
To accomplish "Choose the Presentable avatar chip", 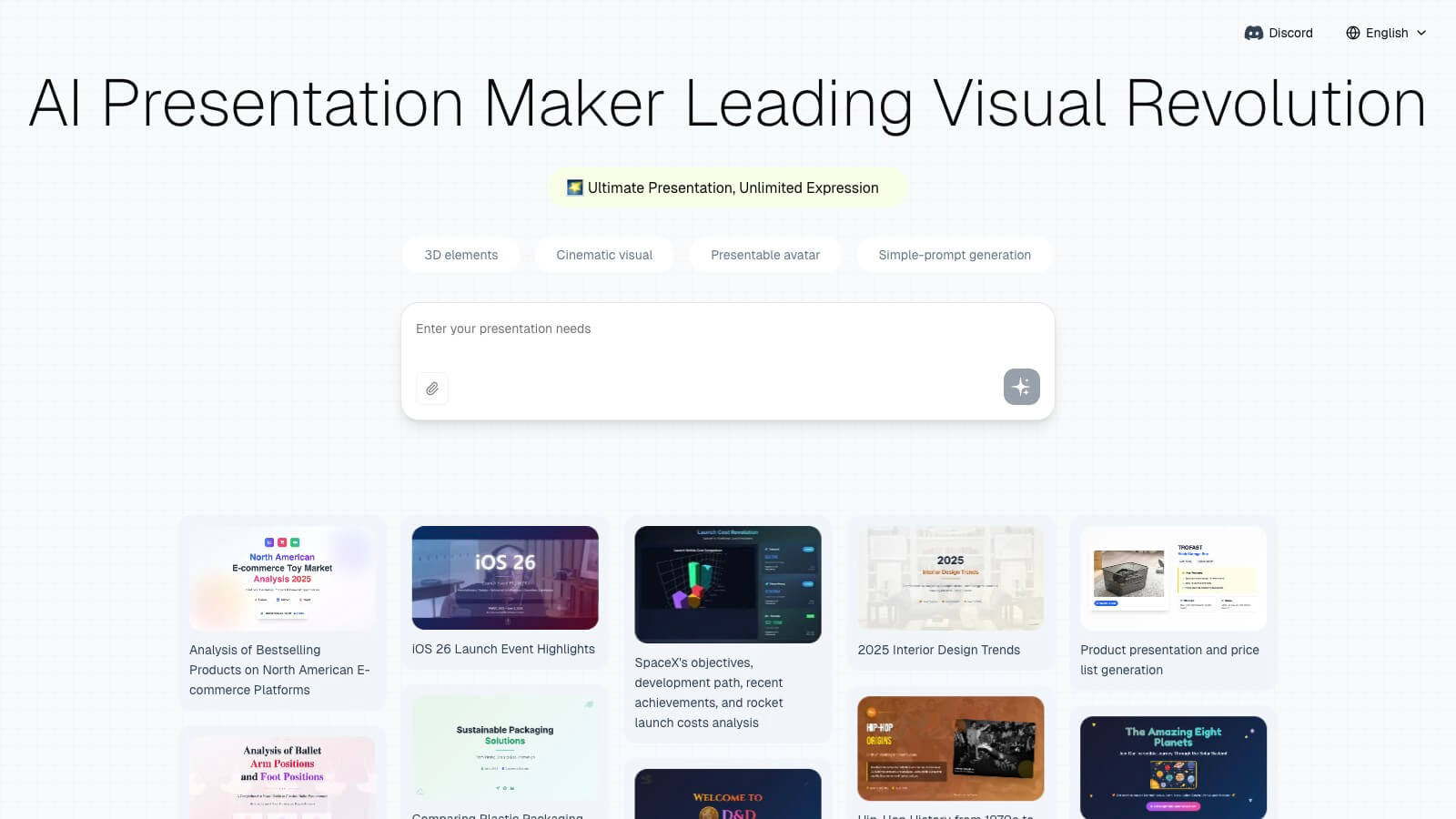I will (764, 255).
